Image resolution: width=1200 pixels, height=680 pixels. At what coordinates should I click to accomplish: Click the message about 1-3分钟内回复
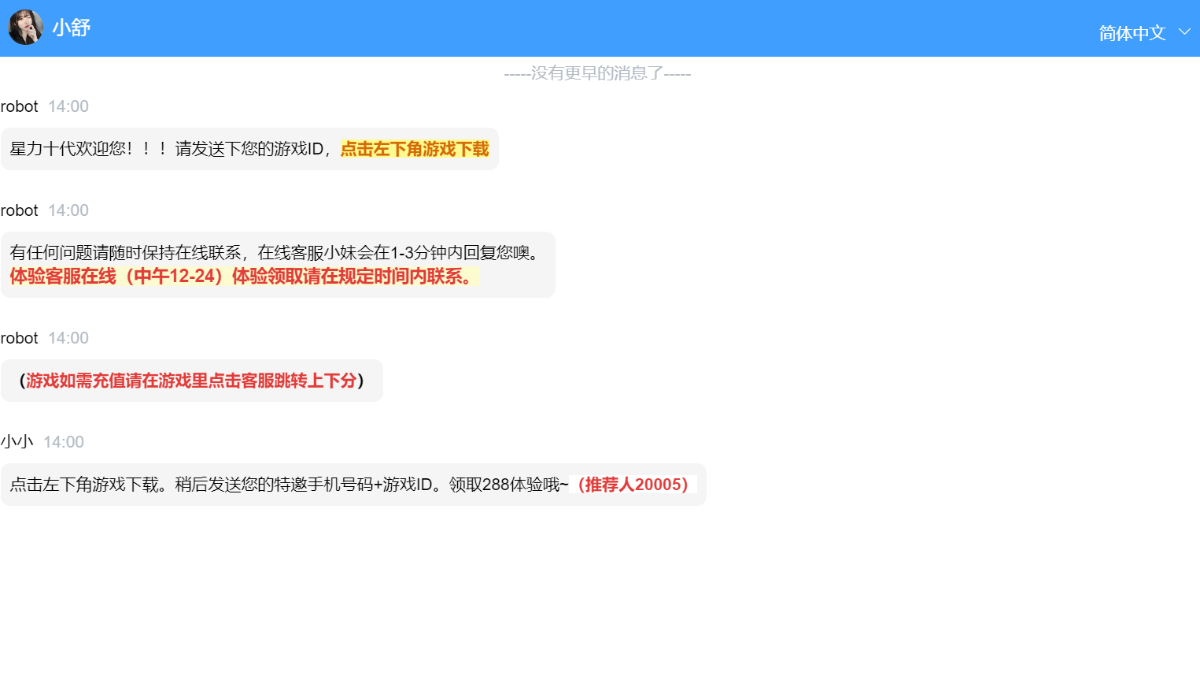click(x=275, y=251)
